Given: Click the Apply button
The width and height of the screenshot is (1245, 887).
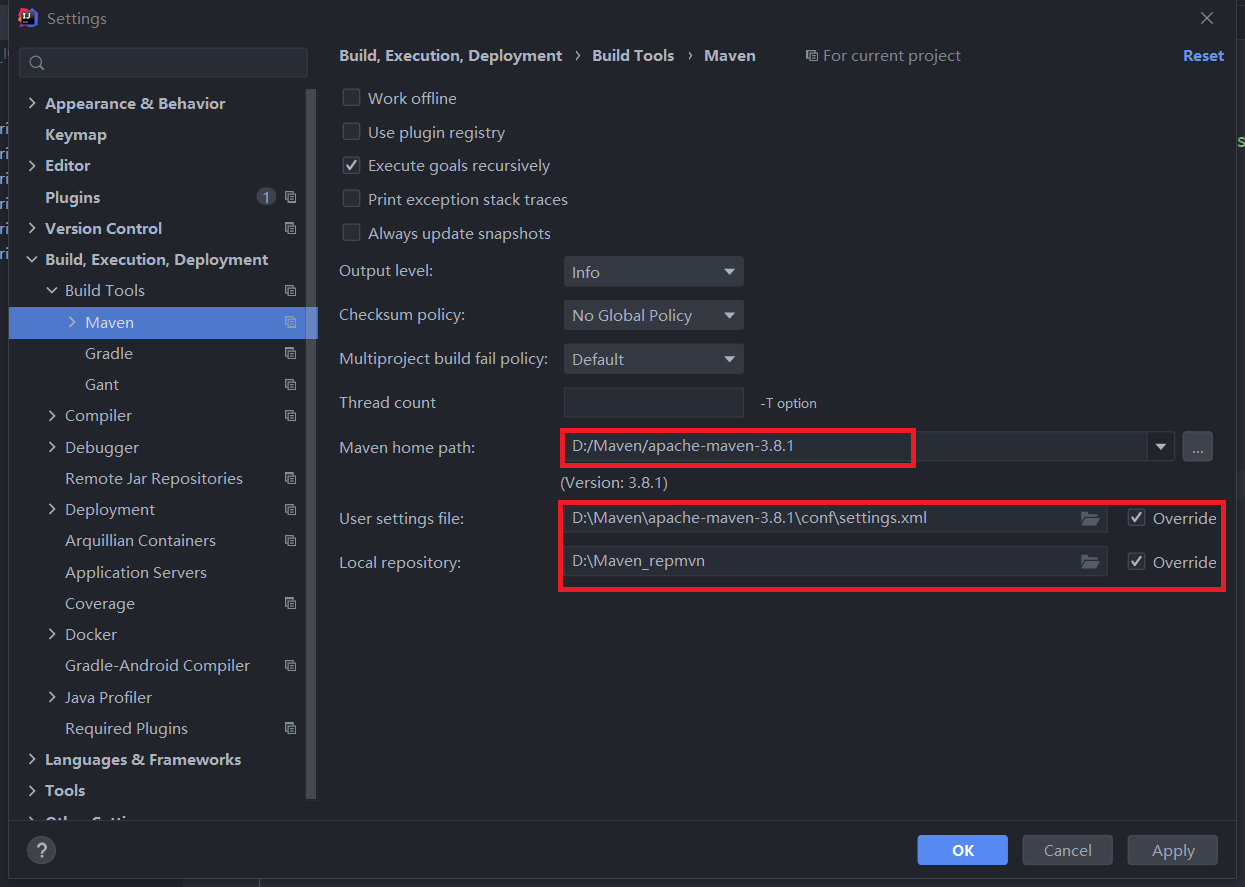Looking at the screenshot, I should click(x=1173, y=850).
